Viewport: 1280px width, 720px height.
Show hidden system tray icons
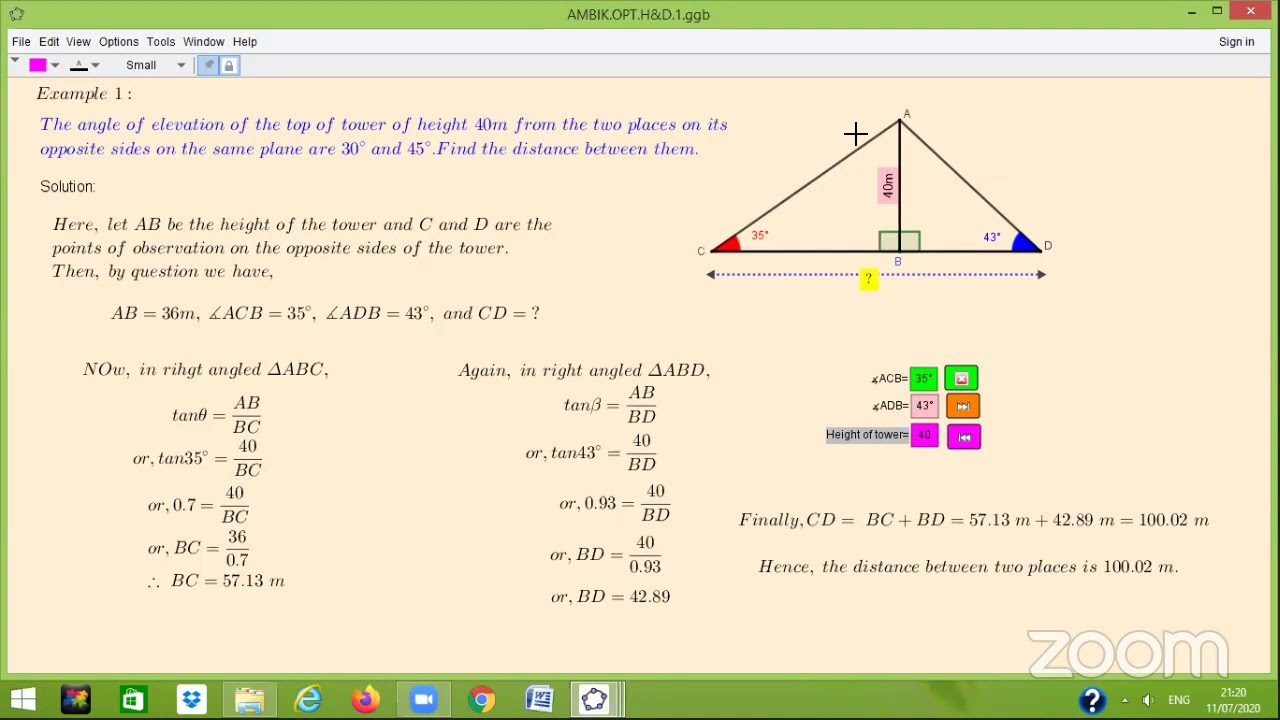coord(1126,700)
